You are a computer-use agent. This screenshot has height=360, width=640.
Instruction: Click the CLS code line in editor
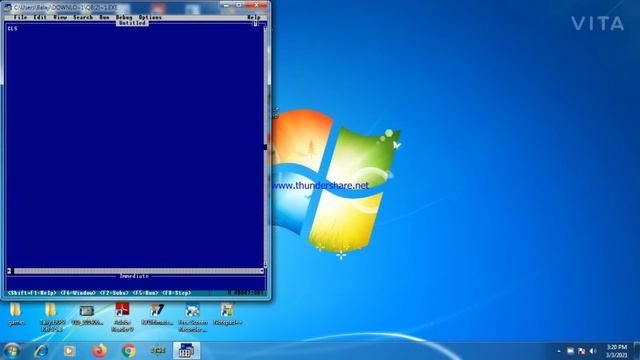pyautogui.click(x=13, y=29)
